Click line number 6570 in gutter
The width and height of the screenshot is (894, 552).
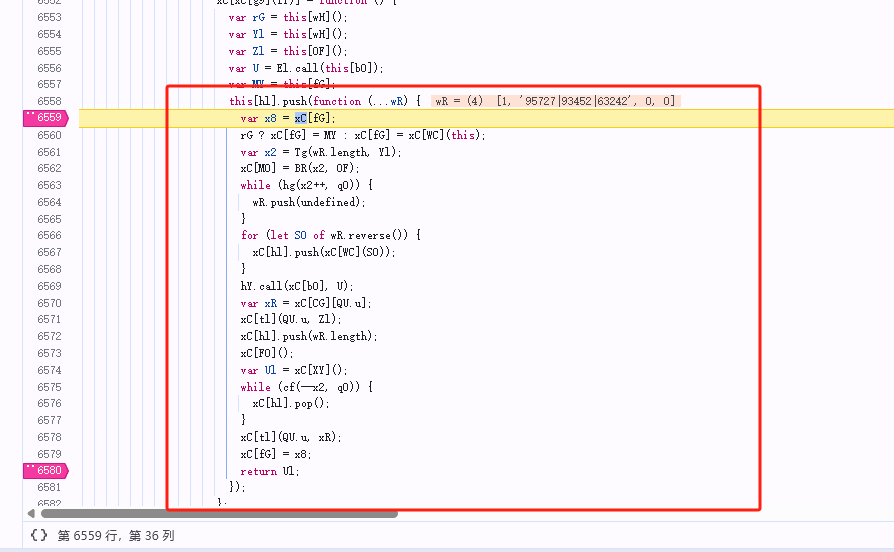pos(49,303)
